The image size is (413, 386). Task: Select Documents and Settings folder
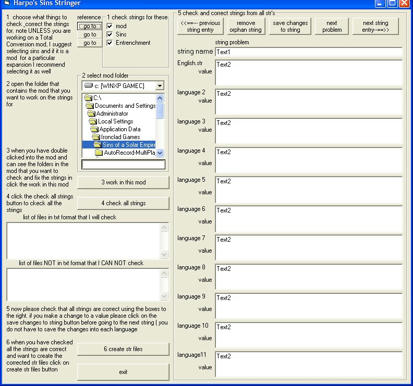pyautogui.click(x=121, y=106)
